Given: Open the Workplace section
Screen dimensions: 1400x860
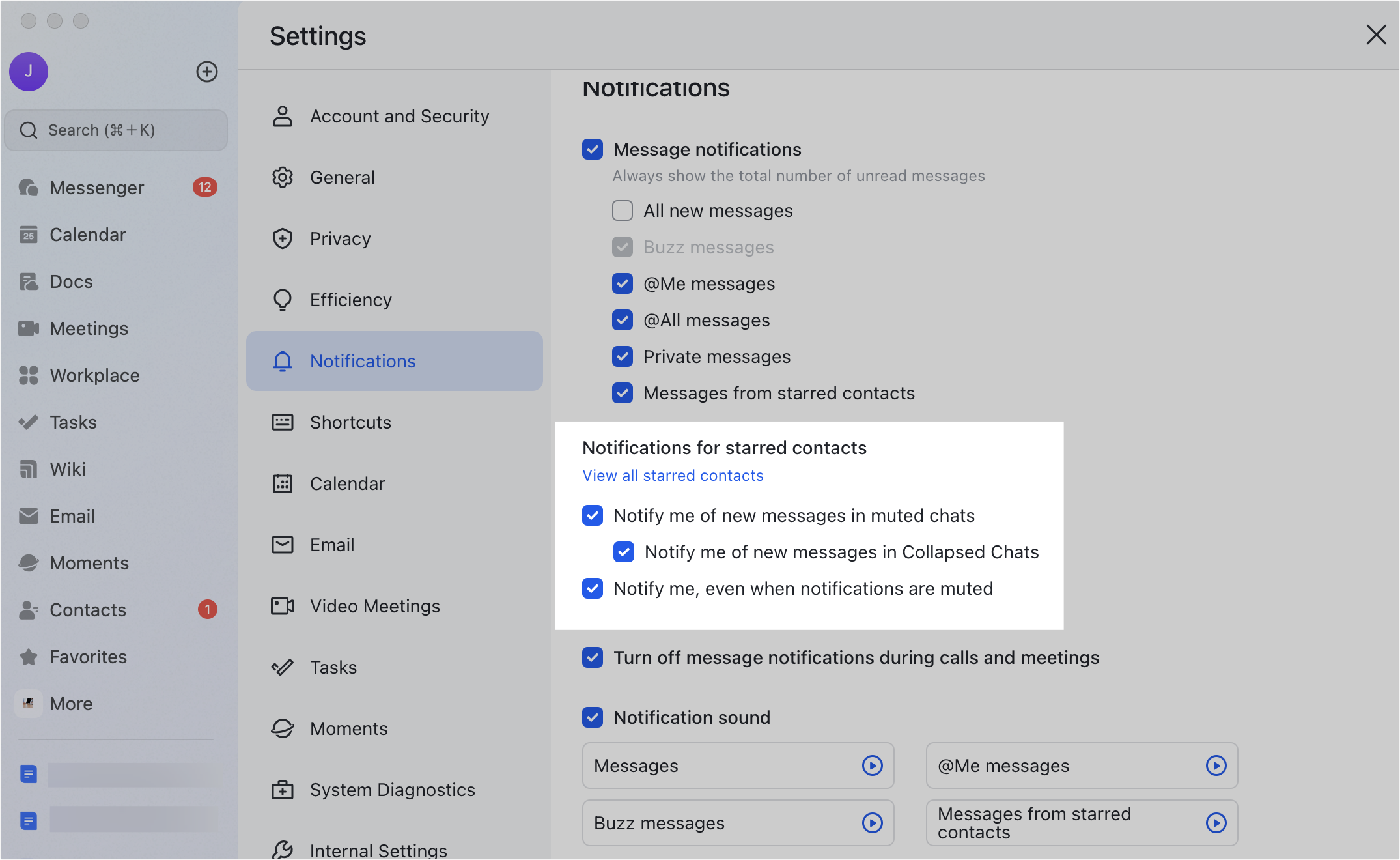Looking at the screenshot, I should tap(94, 375).
